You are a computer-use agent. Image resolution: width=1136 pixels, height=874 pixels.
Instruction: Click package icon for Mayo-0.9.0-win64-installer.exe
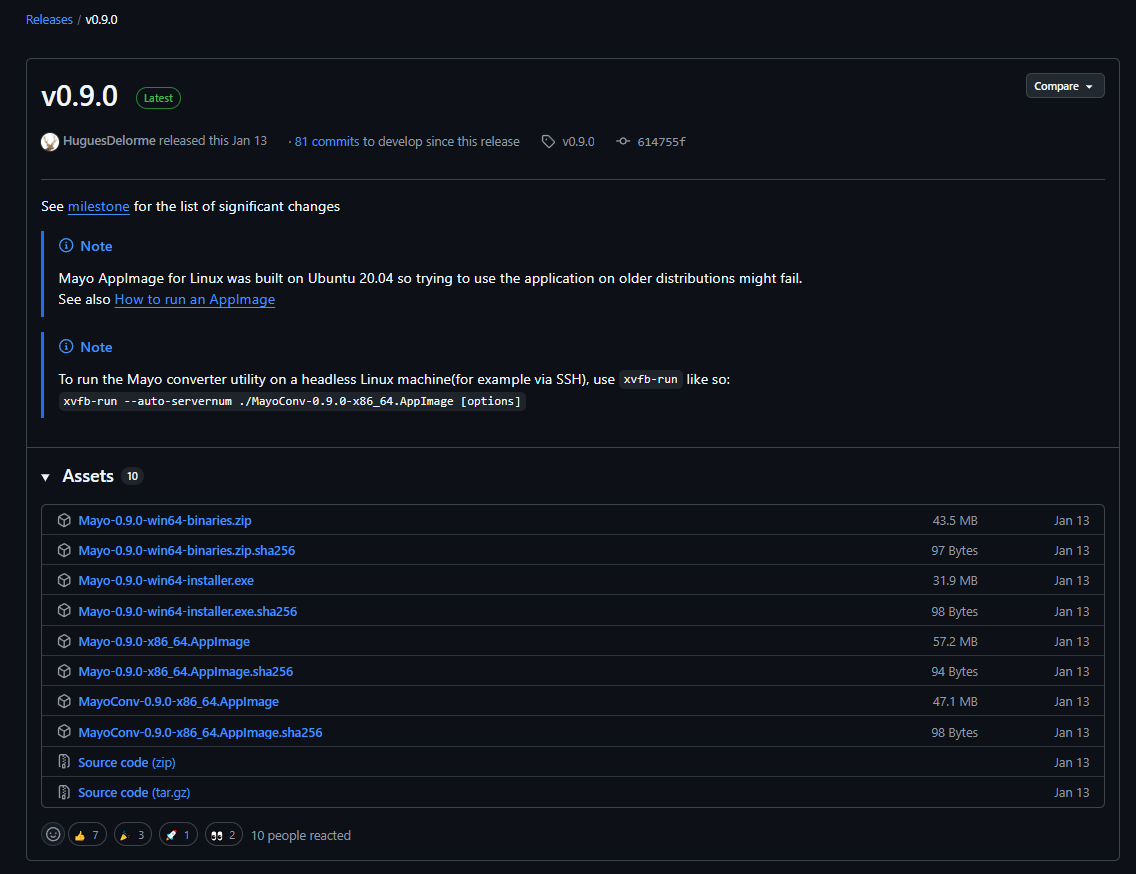[x=64, y=580]
